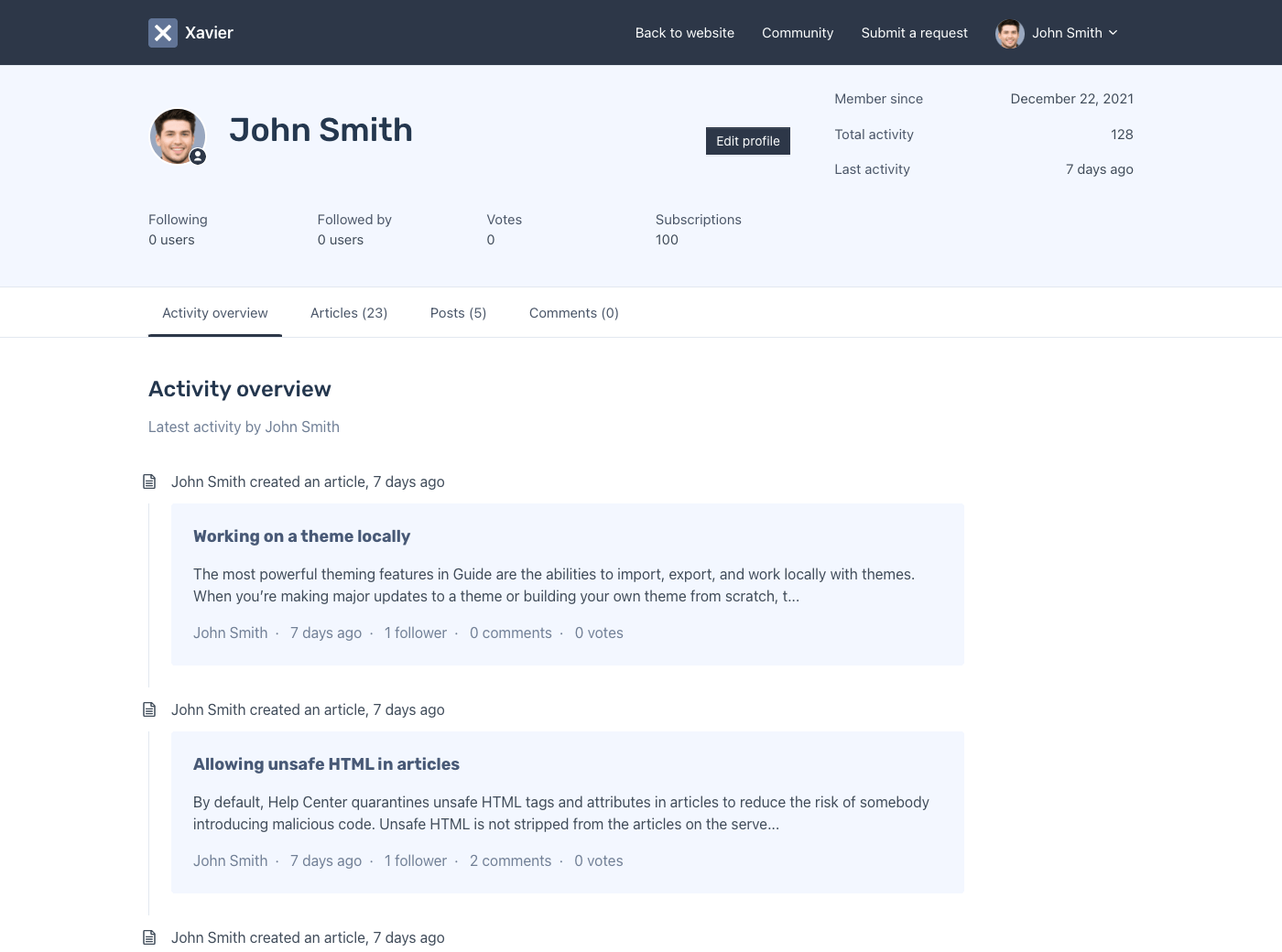The image size is (1282, 952).
Task: Click the small header user avatar
Action: [1010, 34]
